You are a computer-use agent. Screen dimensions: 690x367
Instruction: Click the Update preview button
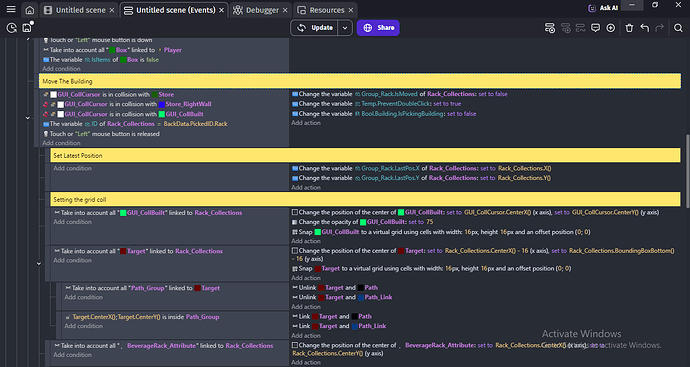tap(315, 28)
